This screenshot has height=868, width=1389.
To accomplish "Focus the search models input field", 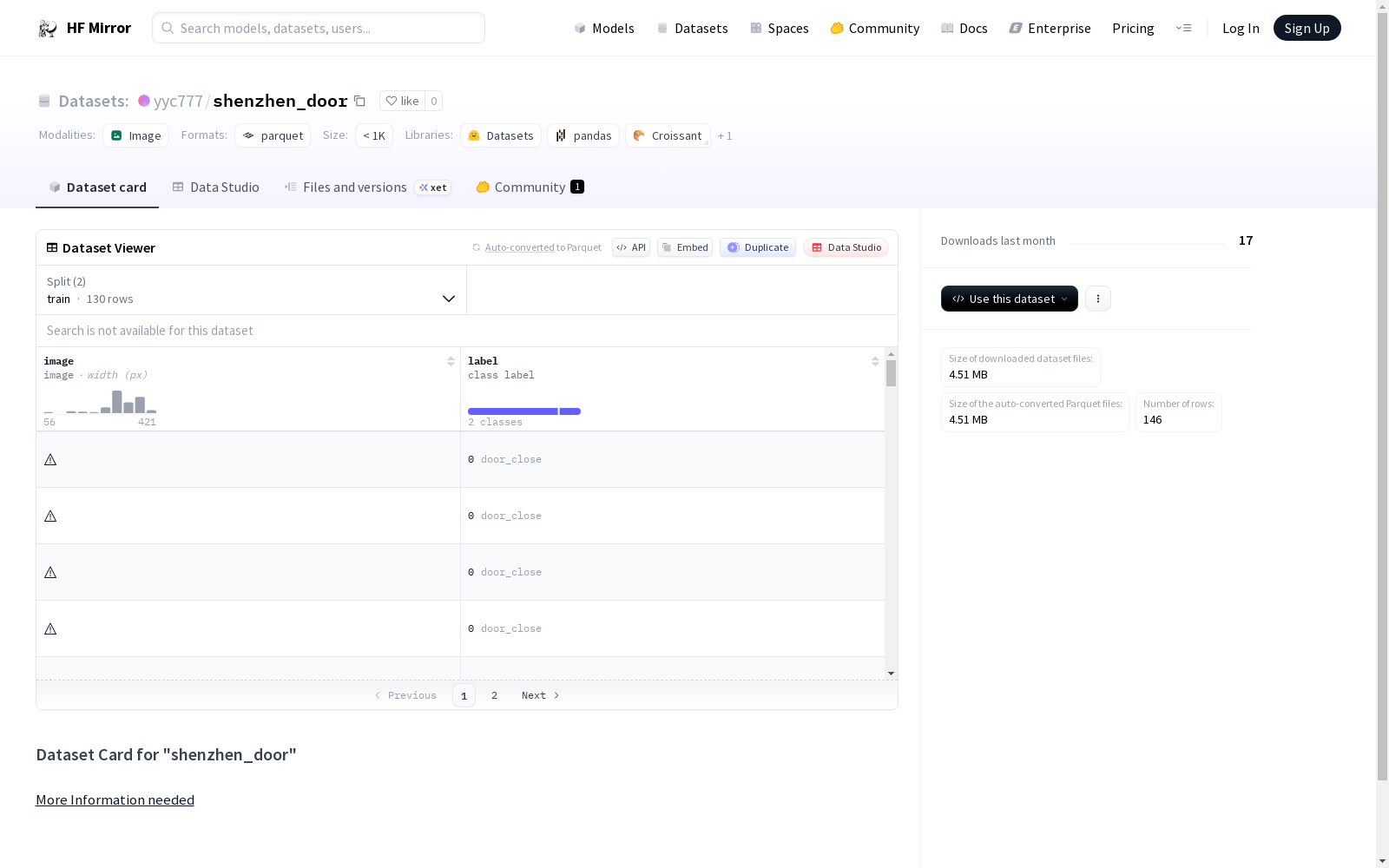I will click(319, 28).
